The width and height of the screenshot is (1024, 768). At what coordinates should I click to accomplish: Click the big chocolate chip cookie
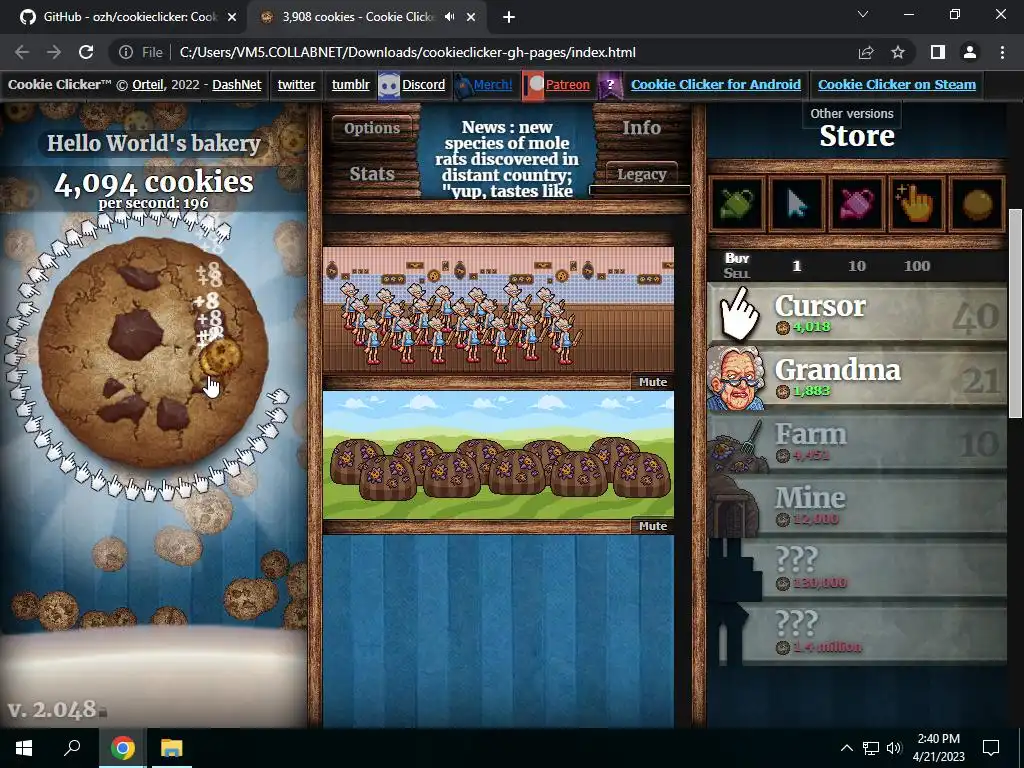pyautogui.click(x=153, y=351)
